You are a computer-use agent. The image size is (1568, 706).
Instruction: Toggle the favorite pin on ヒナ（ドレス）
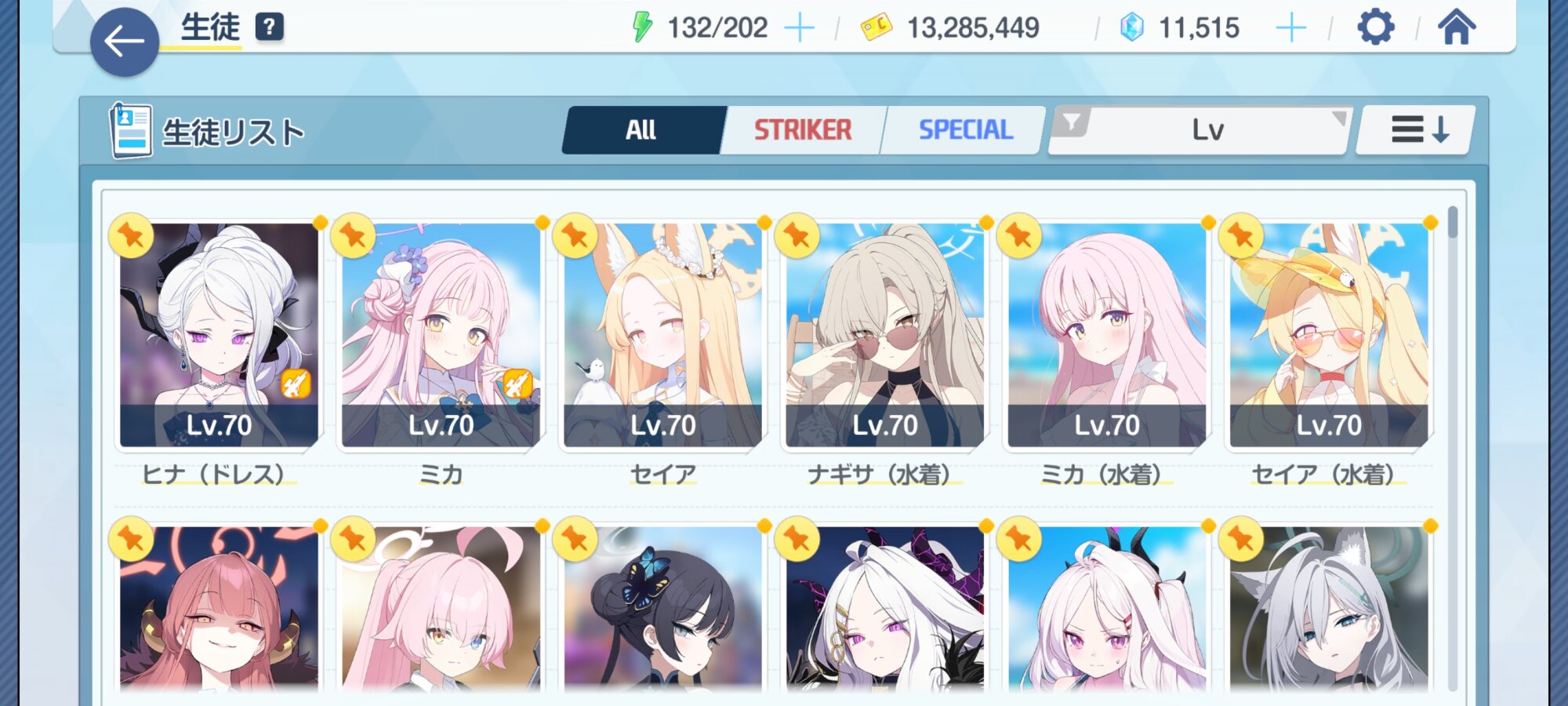click(131, 235)
